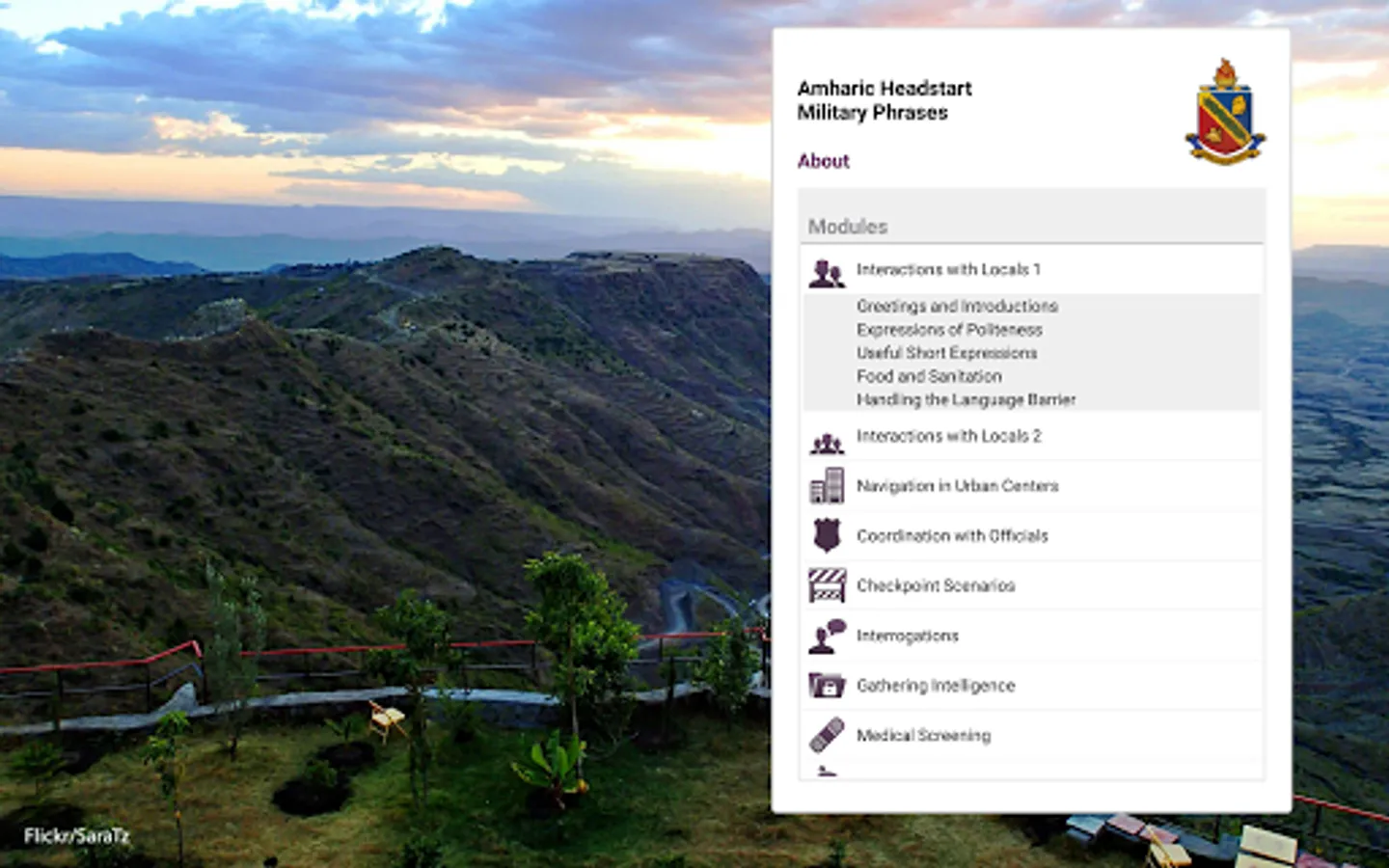Screen dimensions: 1389x868
Task: Expand the Interactions with Locals 2 module
Action: pos(1031,436)
